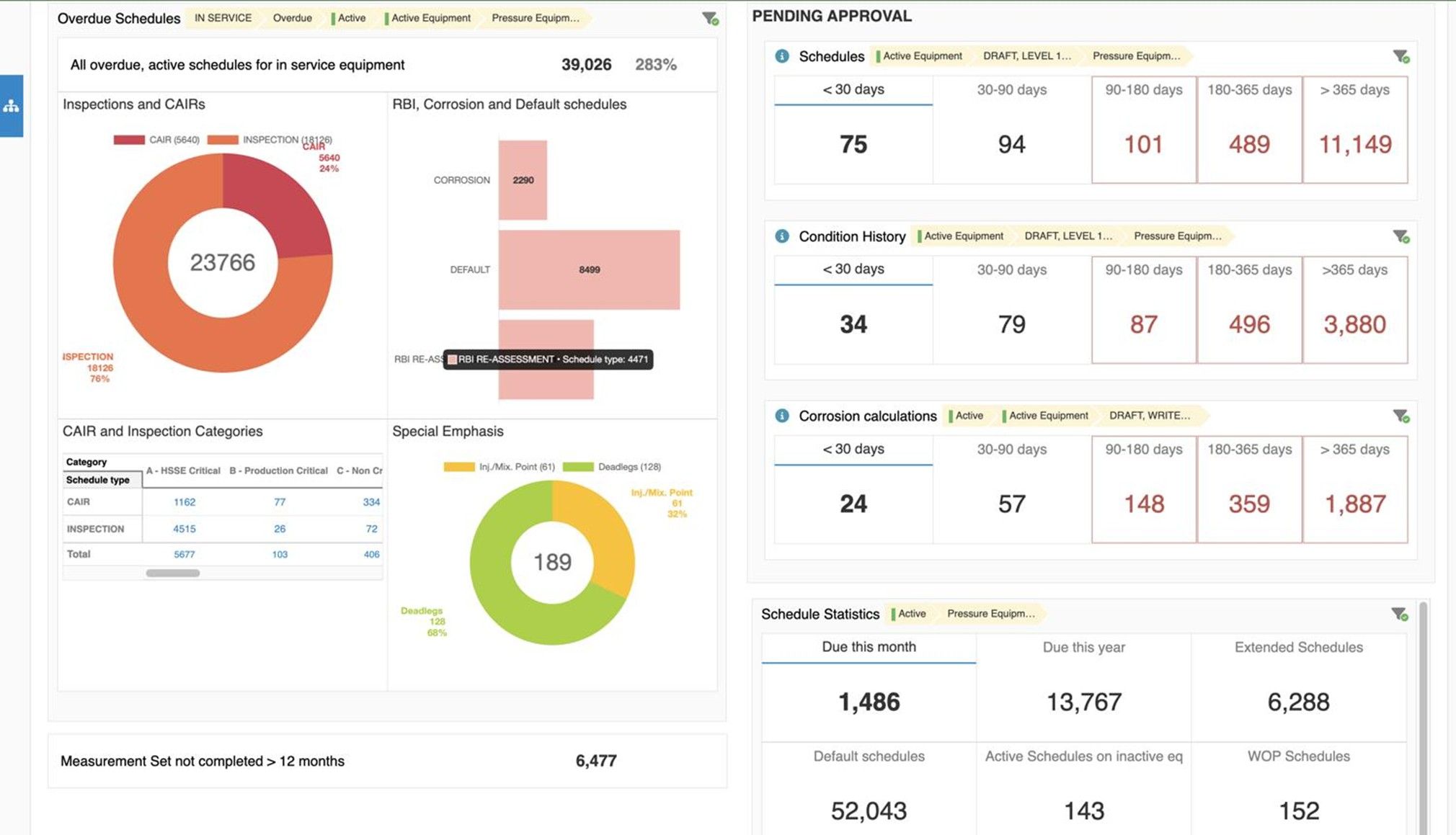Open filter icon for pending Schedules panel

1401,56
